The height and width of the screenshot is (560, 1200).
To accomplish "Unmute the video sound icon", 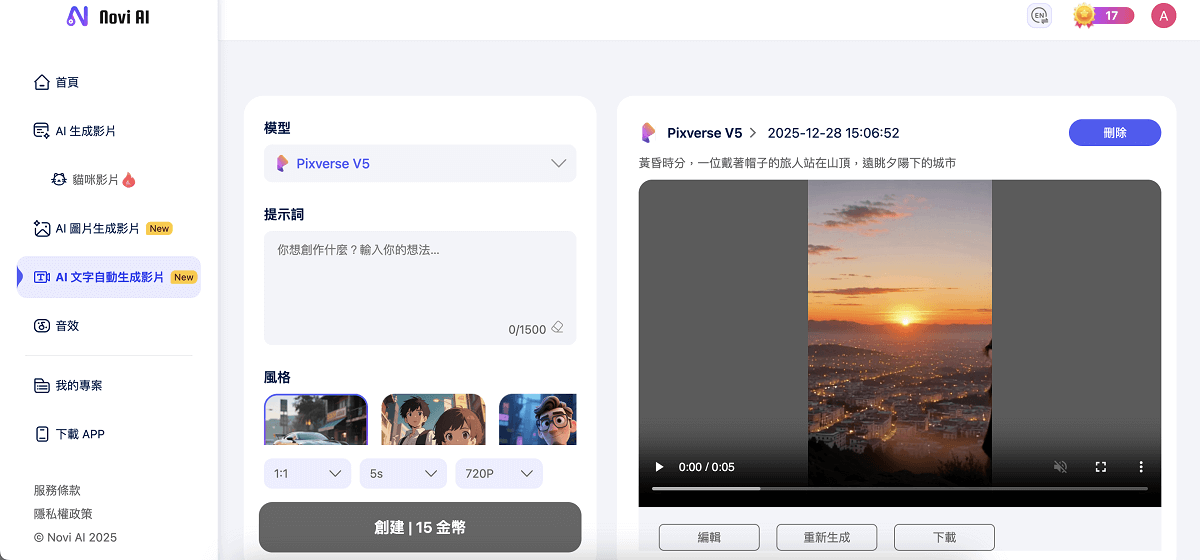I will [x=1061, y=467].
